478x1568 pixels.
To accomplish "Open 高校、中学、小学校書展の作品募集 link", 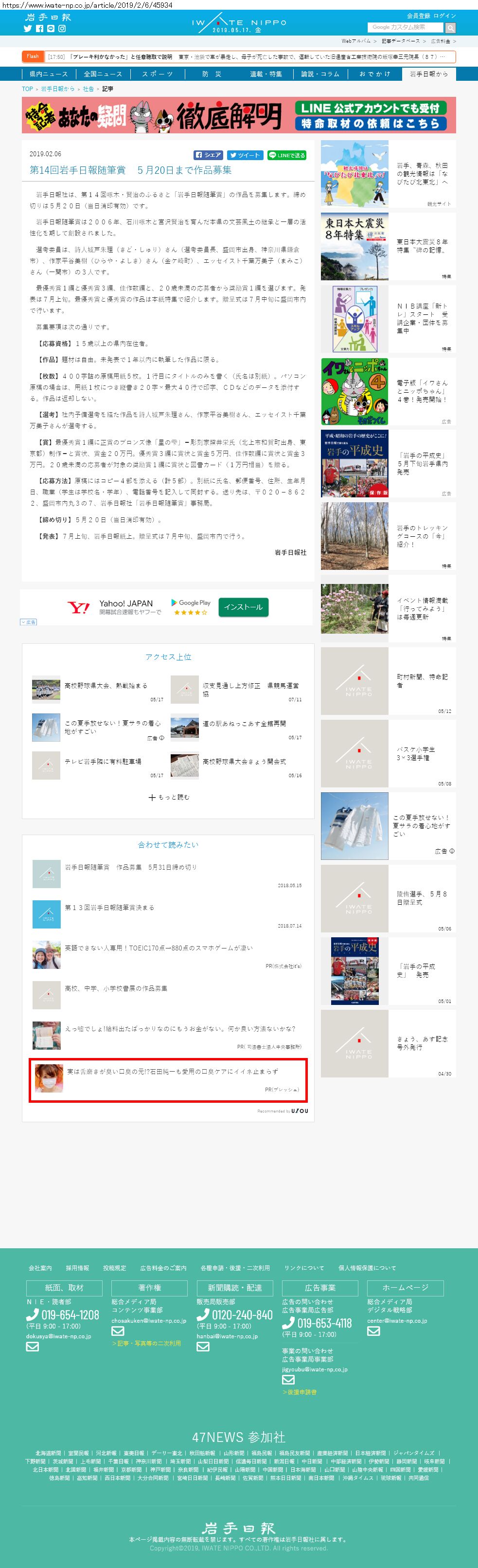I will tap(116, 988).
